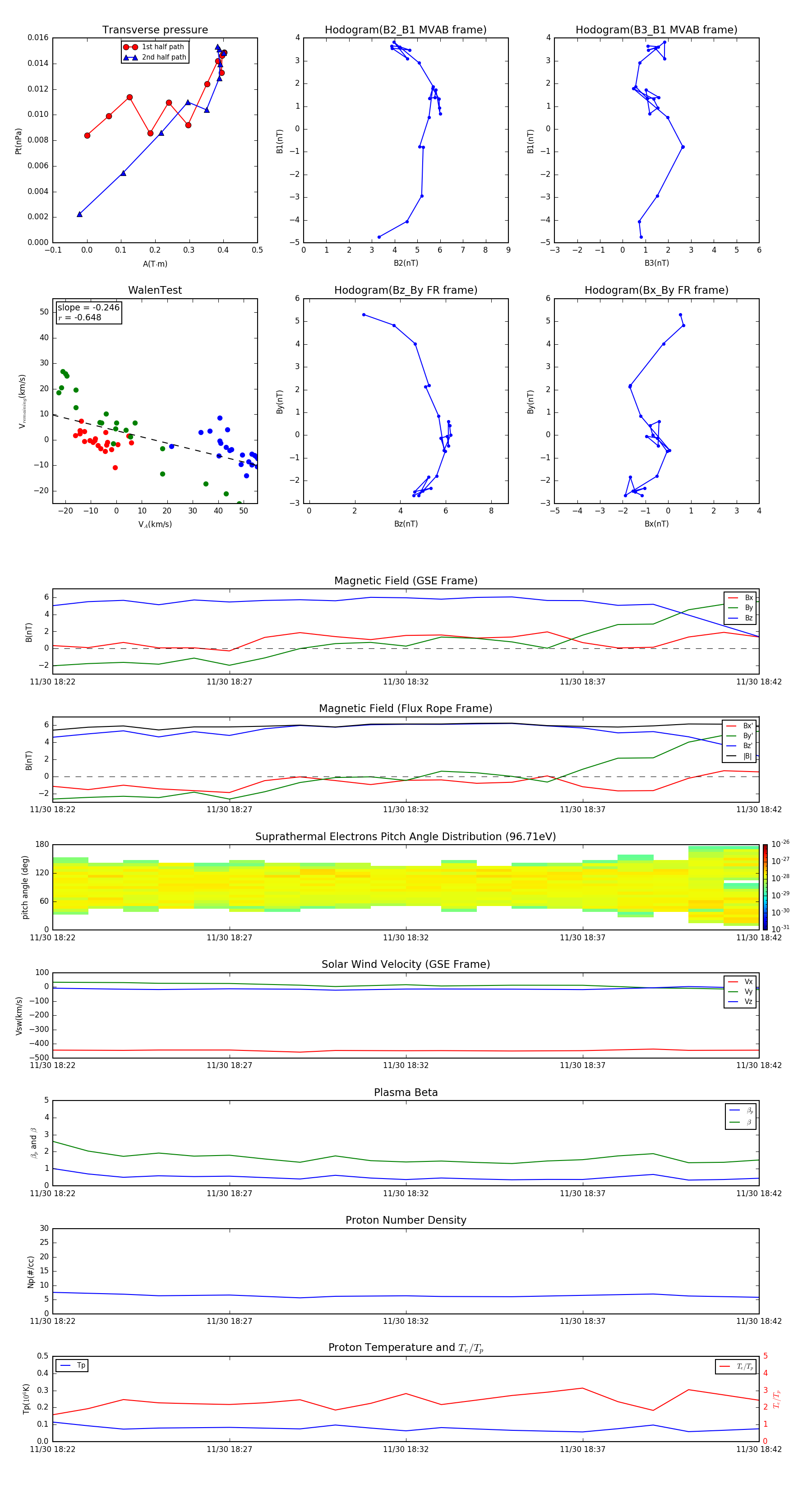Click the Suprathermal Electrons Pitch Angle Distribution title
Image resolution: width=812 pixels, height=1489 pixels.
pos(406,837)
